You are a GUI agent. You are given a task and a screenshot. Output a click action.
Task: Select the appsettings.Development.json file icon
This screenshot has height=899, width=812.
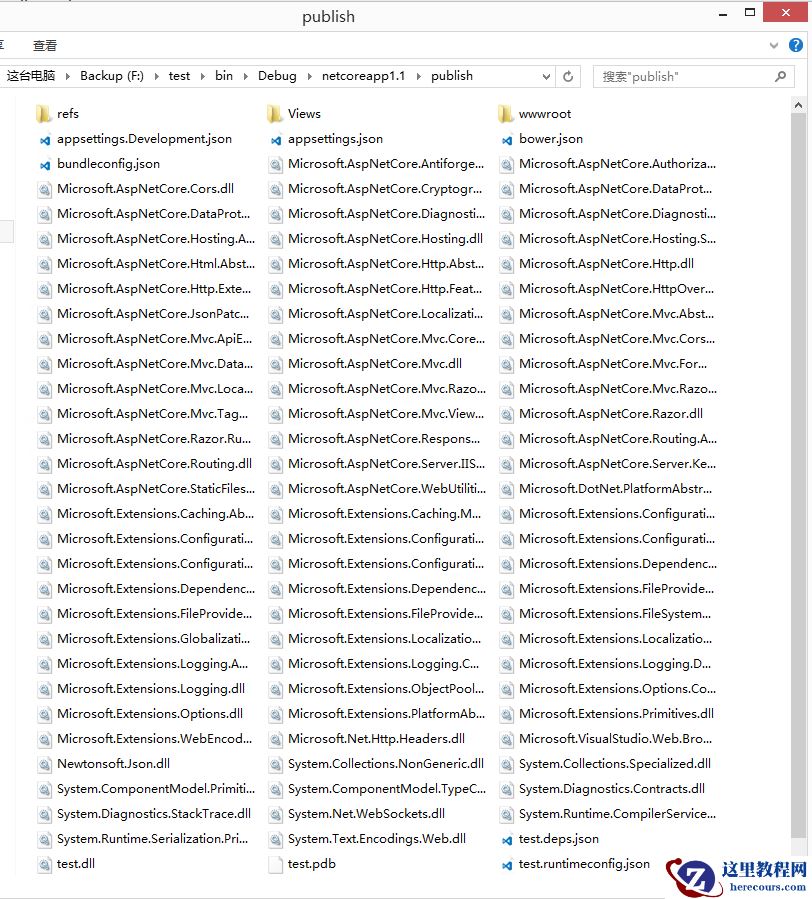[x=45, y=139]
